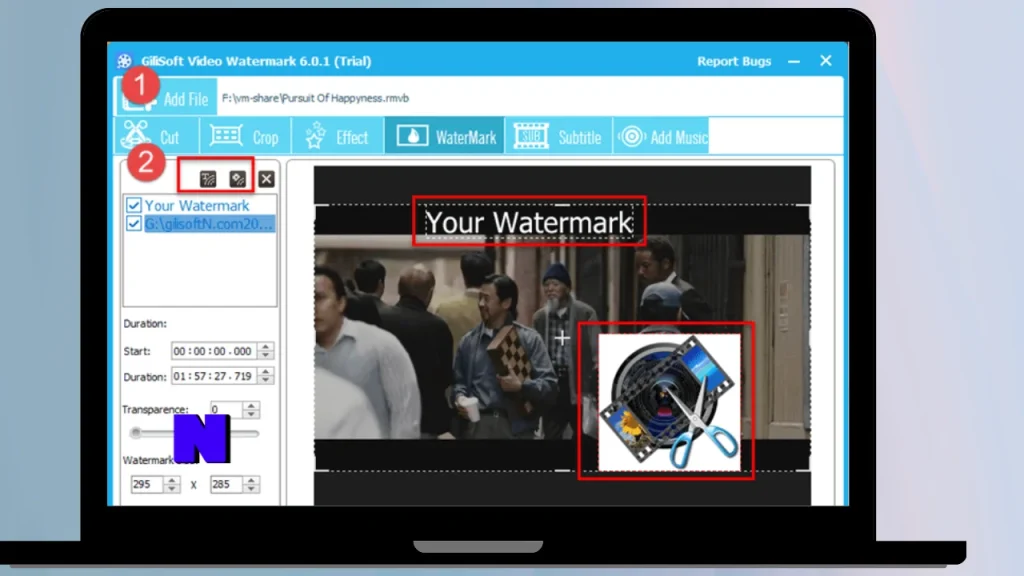
Task: Switch to the Crop tab
Action: 246,136
